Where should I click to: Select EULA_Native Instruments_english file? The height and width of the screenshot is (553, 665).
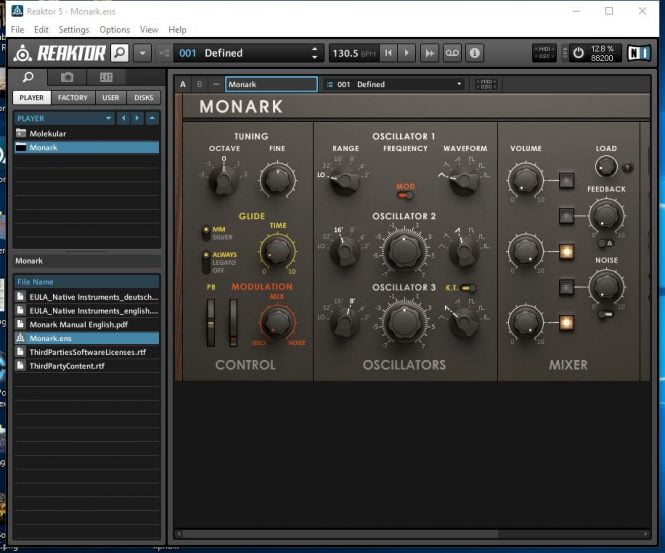pyautogui.click(x=87, y=311)
